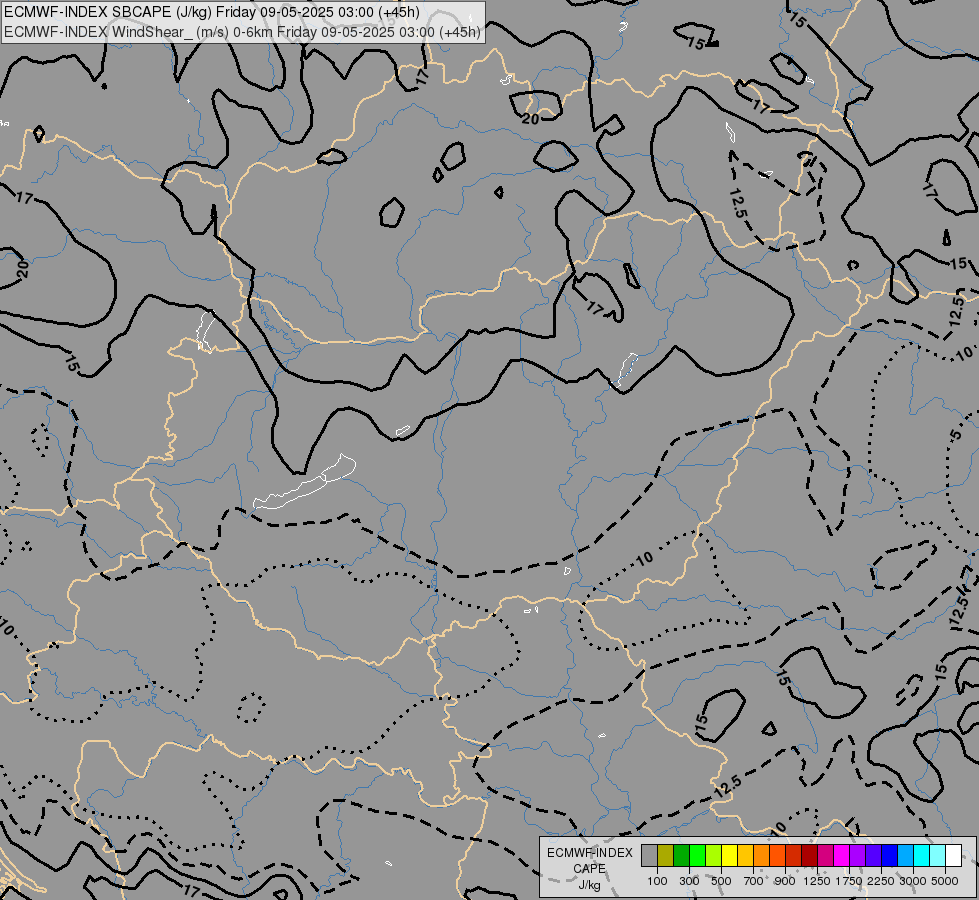The image size is (979, 900).
Task: Click the gray swatch in the CAPE legend
Action: click(649, 855)
